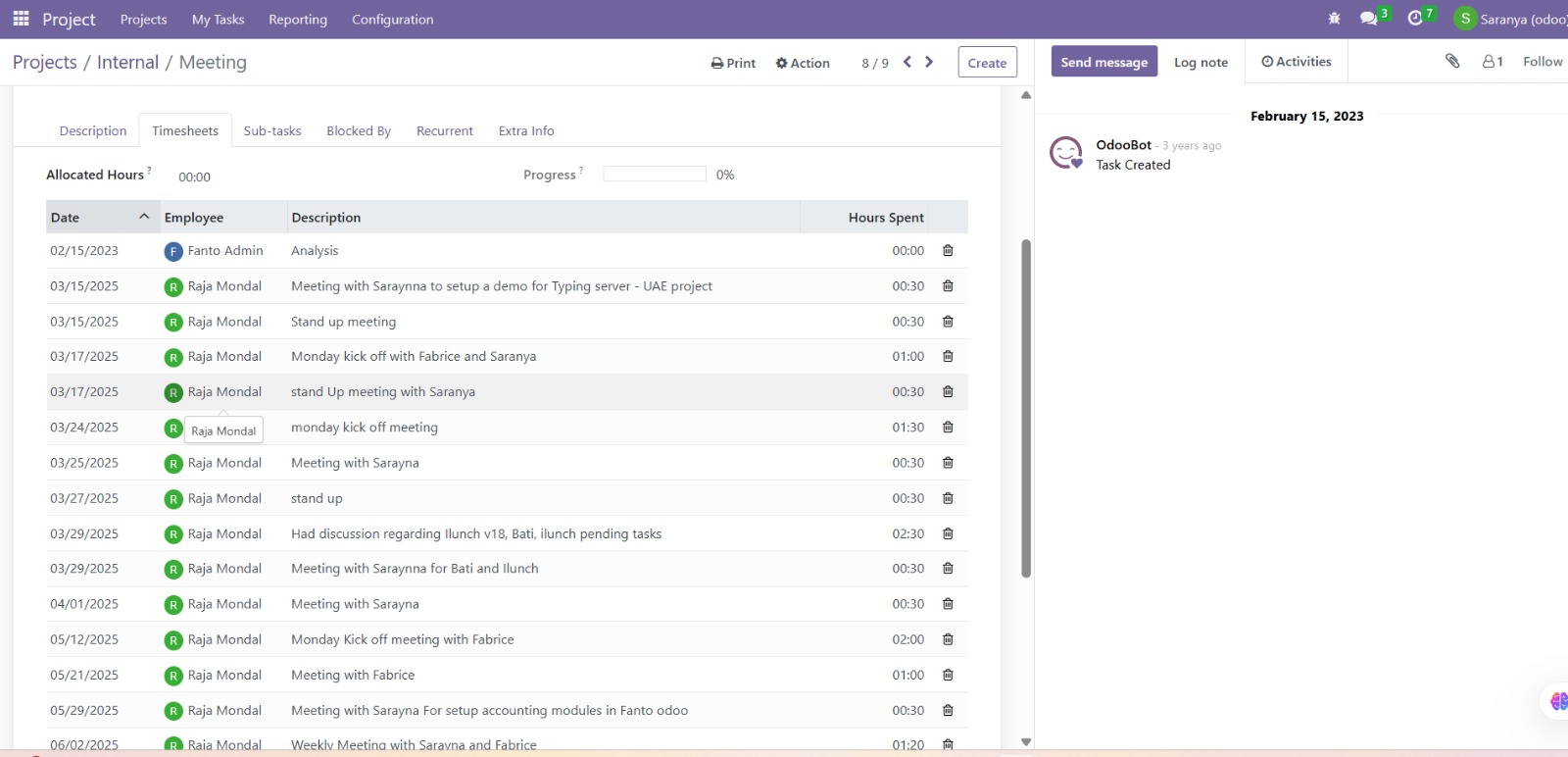The width and height of the screenshot is (1568, 757).
Task: Go to previous record arrow
Action: pyautogui.click(x=907, y=62)
